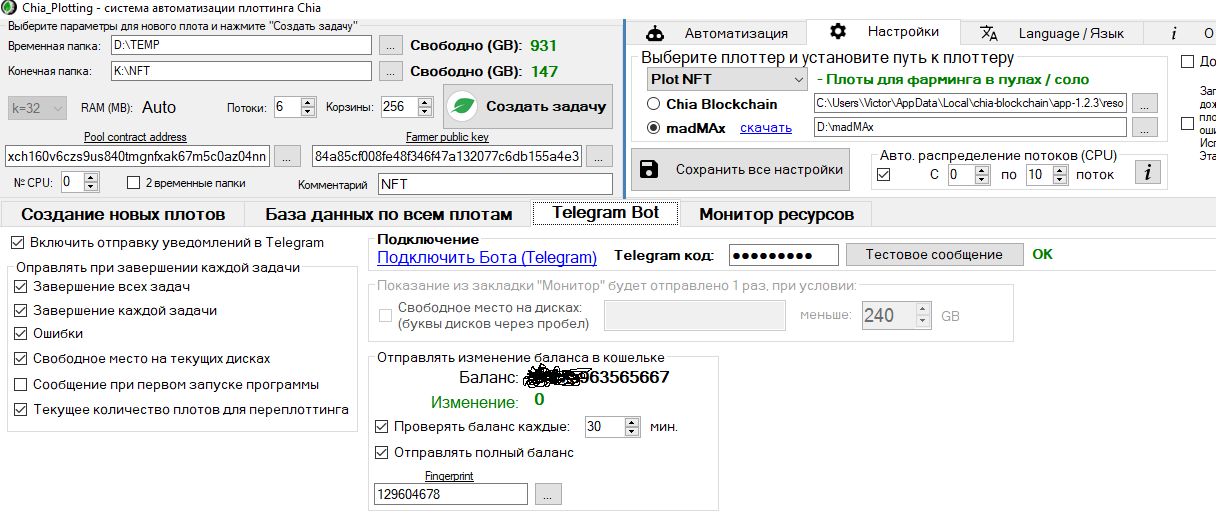The height and width of the screenshot is (522, 1216).
Task: Click the translate icon on Language tab
Action: point(989,33)
